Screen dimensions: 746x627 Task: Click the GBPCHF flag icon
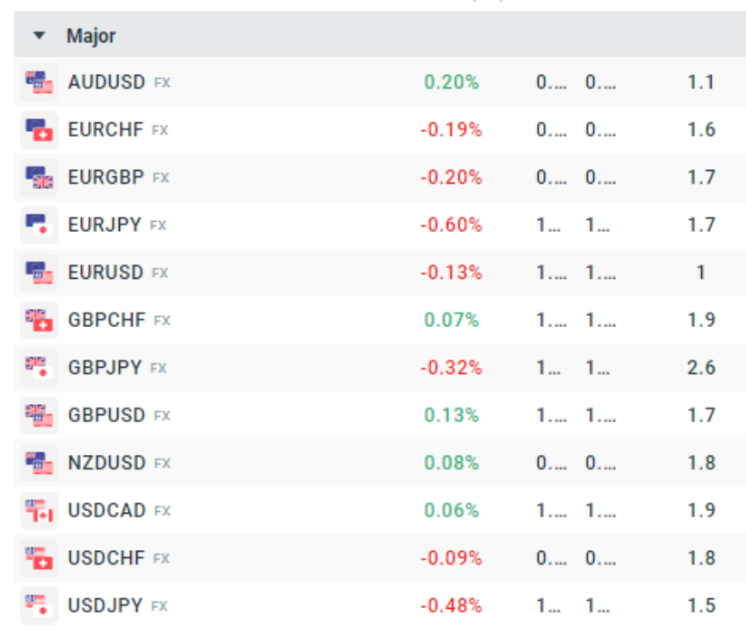40,320
